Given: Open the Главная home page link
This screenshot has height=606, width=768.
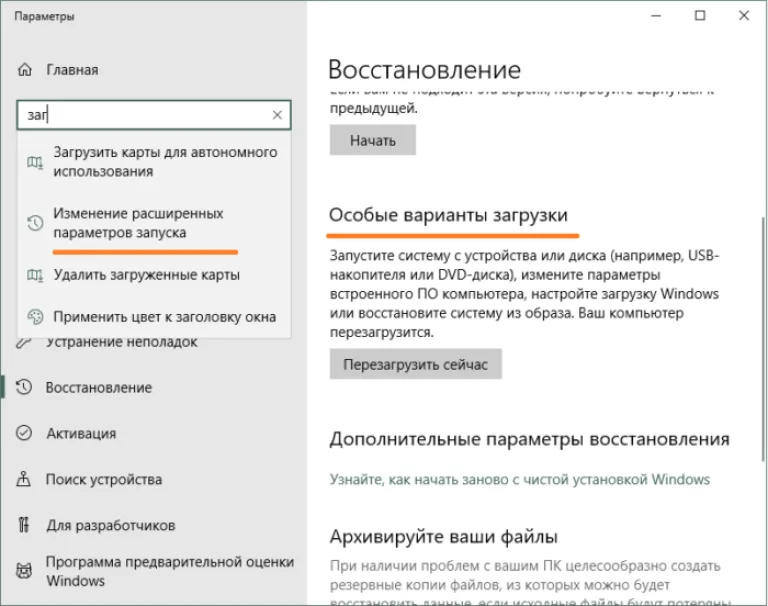Looking at the screenshot, I should click(x=72, y=70).
